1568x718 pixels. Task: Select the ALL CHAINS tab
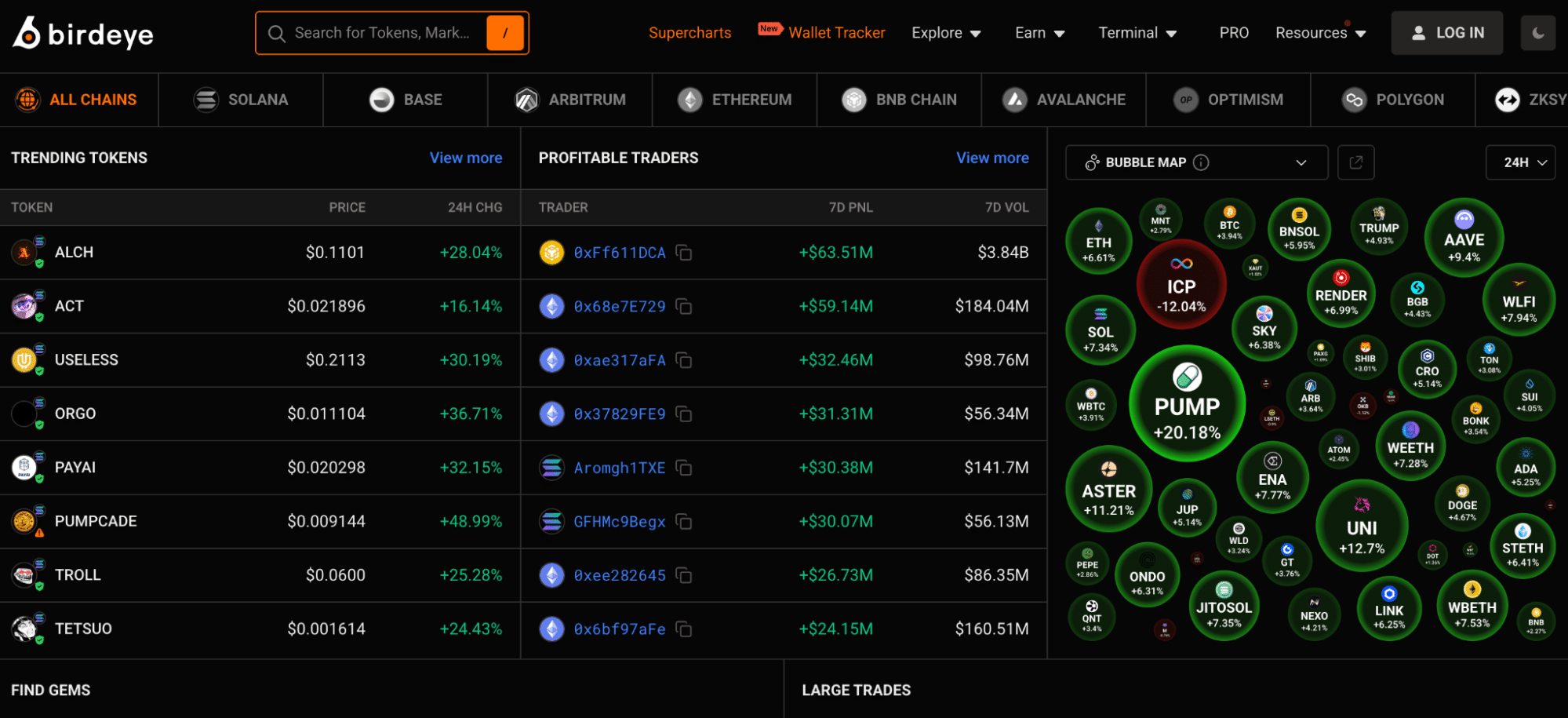(x=79, y=100)
